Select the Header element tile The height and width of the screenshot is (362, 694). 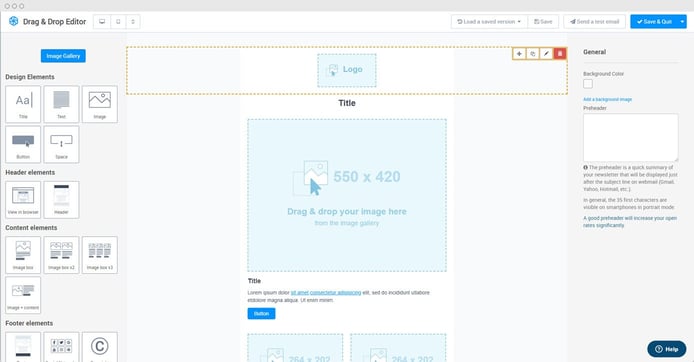[62, 200]
